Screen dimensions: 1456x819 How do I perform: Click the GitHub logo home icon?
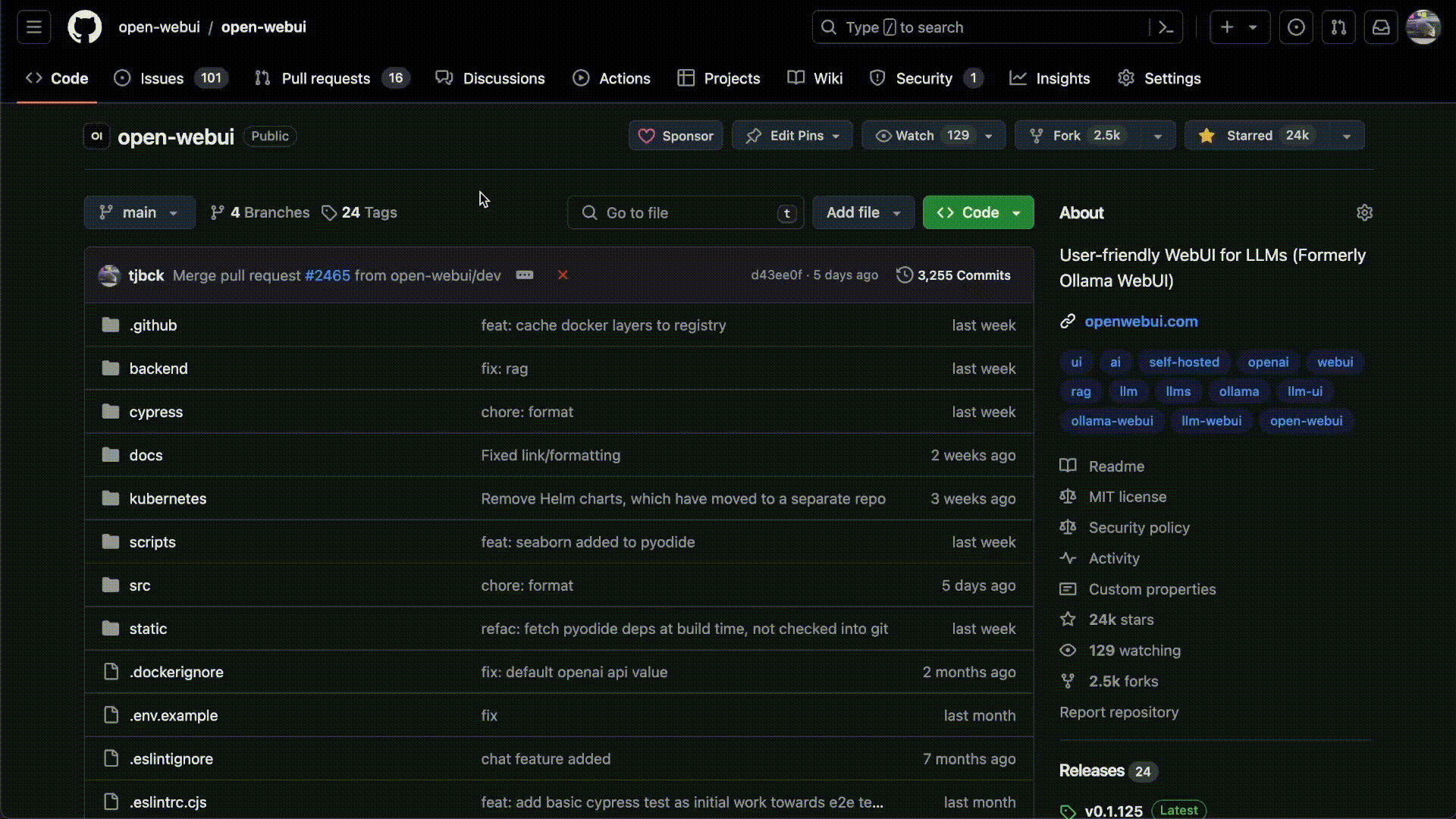tap(84, 27)
